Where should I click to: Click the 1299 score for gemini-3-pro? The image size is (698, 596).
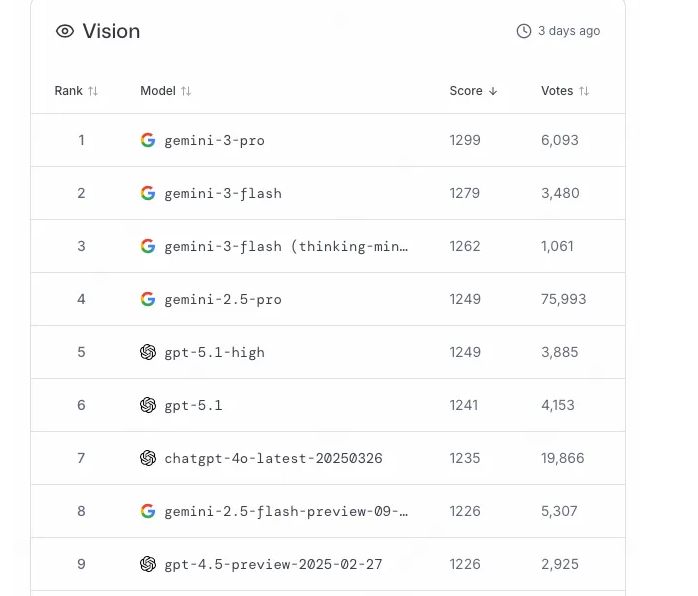coord(465,140)
